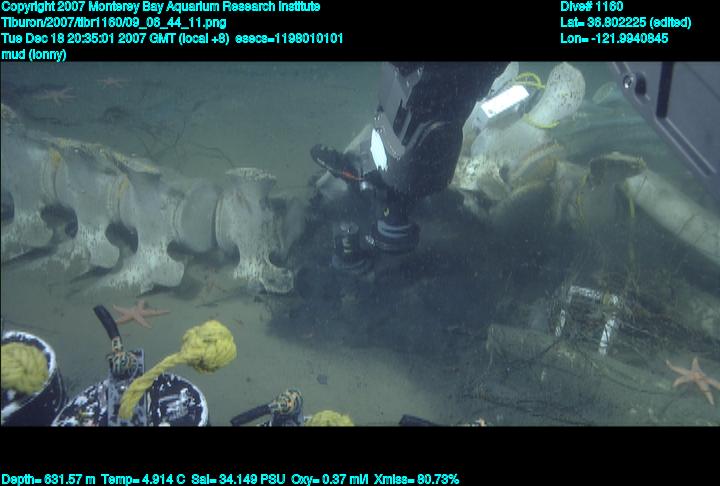720x486 pixels.
Task: Click the Oxy= 0.37 ml/l reading
Action: (x=330, y=479)
